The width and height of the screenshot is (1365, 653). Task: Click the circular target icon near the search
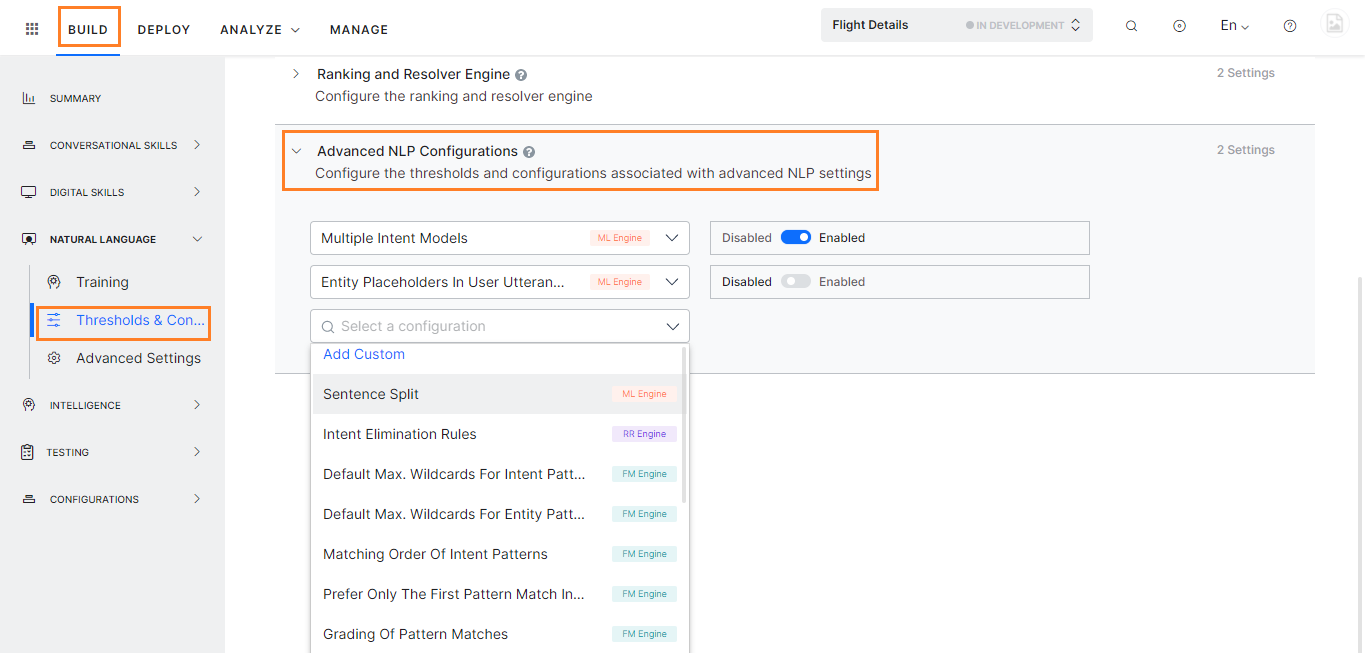pos(1179,25)
